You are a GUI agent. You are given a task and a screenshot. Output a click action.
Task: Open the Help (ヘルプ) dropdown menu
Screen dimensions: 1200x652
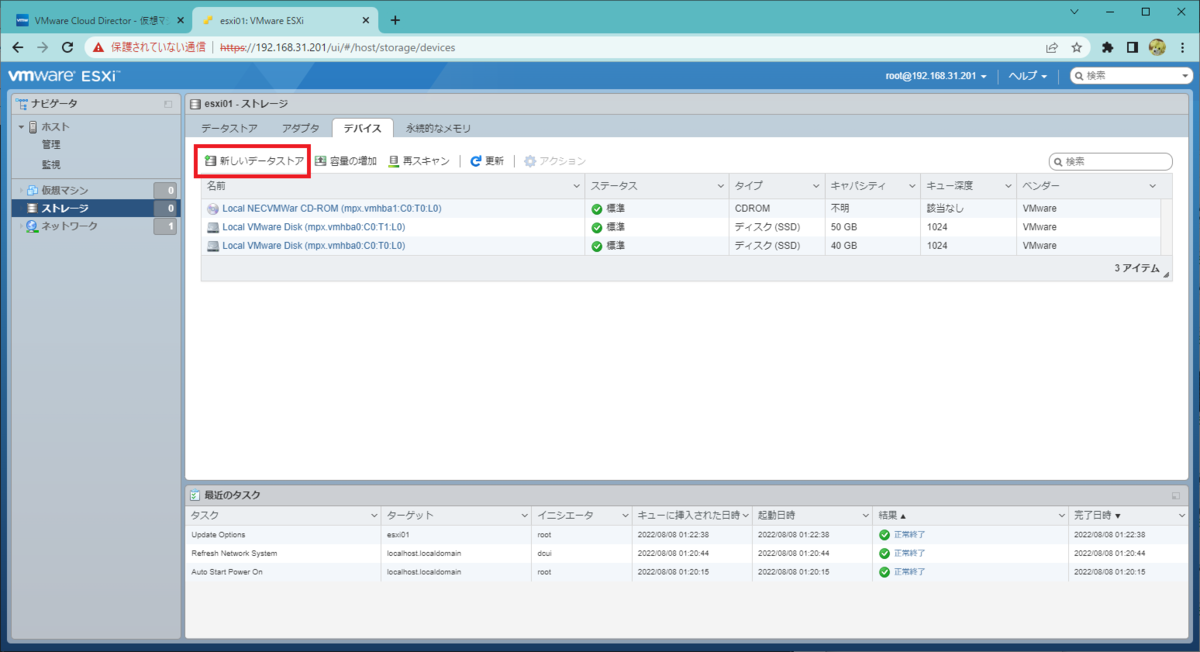1028,76
